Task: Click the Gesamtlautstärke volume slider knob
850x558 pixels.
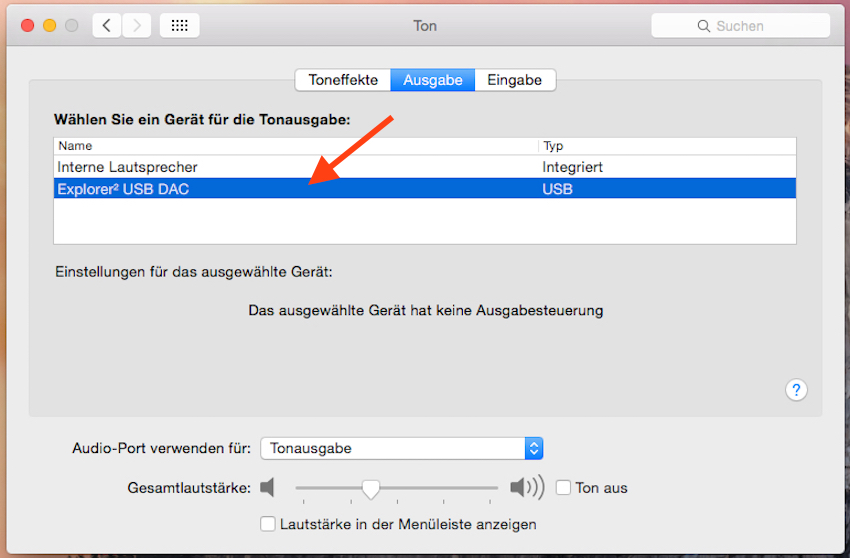Action: pos(371,489)
